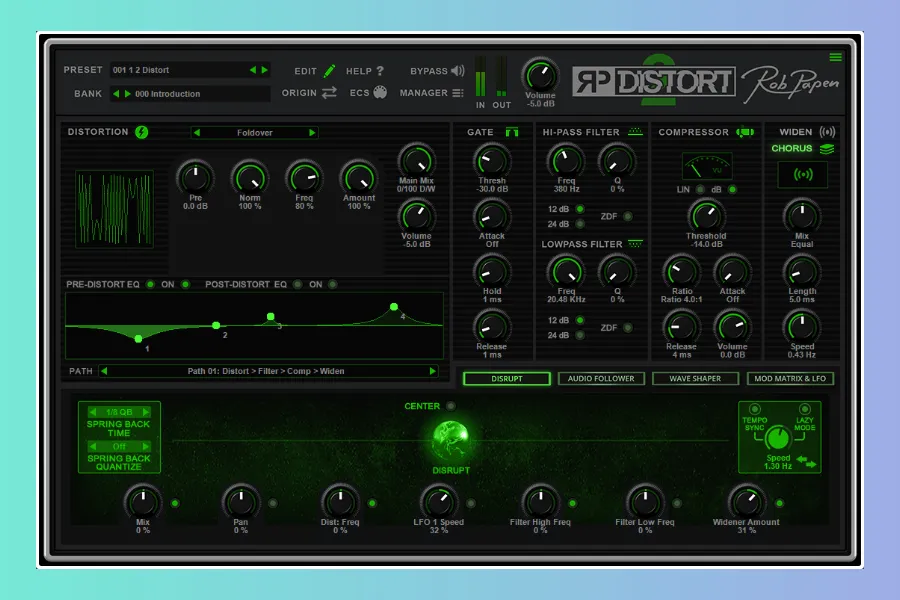Enable the Compressor section icon
Screen dimensions: 900x600
click(744, 132)
